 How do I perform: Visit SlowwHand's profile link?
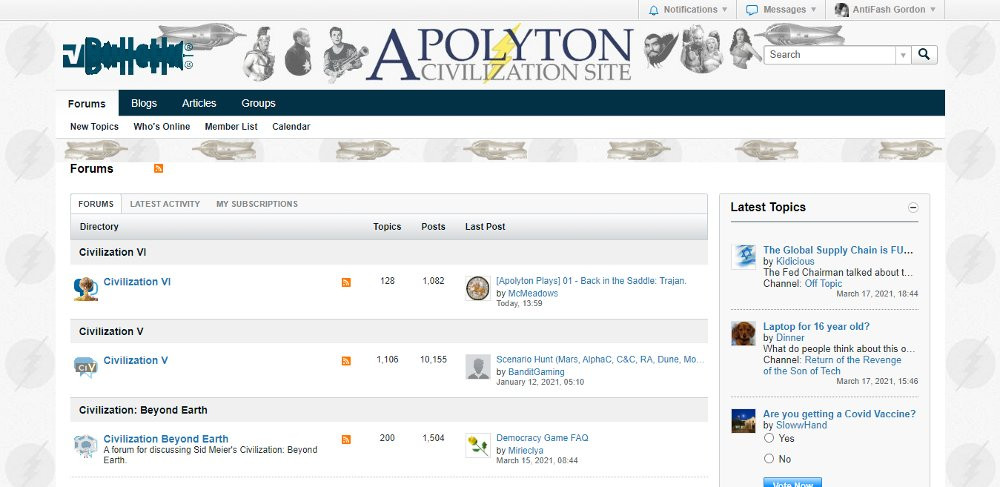pos(802,425)
